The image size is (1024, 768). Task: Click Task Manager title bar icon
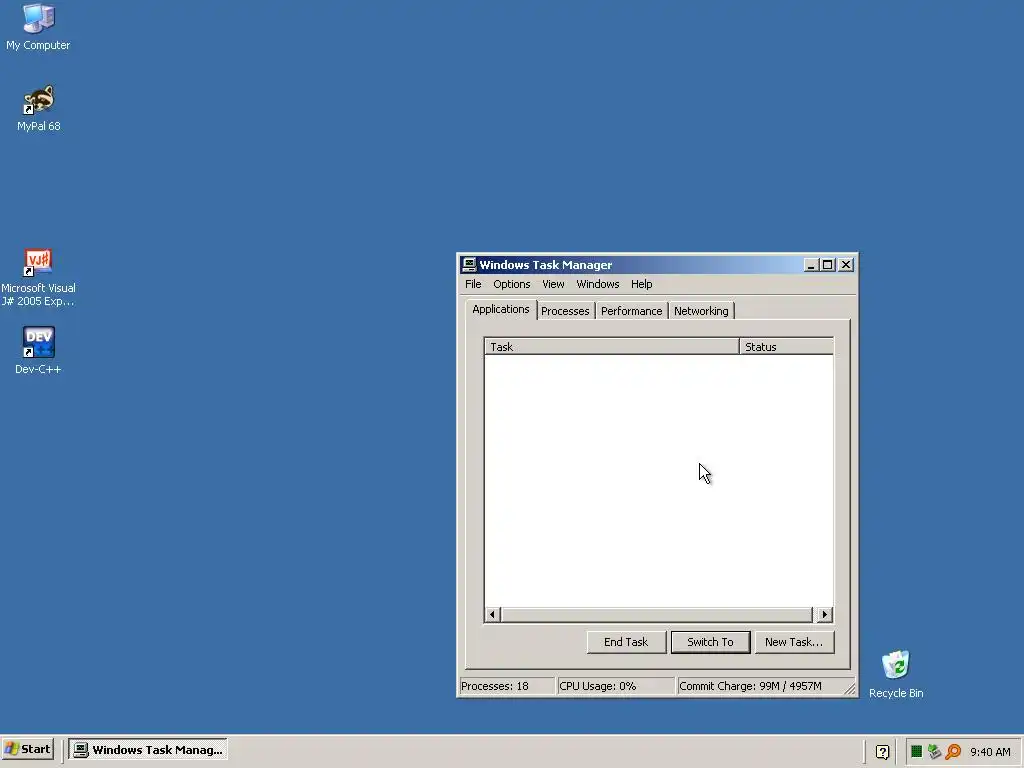click(x=469, y=264)
